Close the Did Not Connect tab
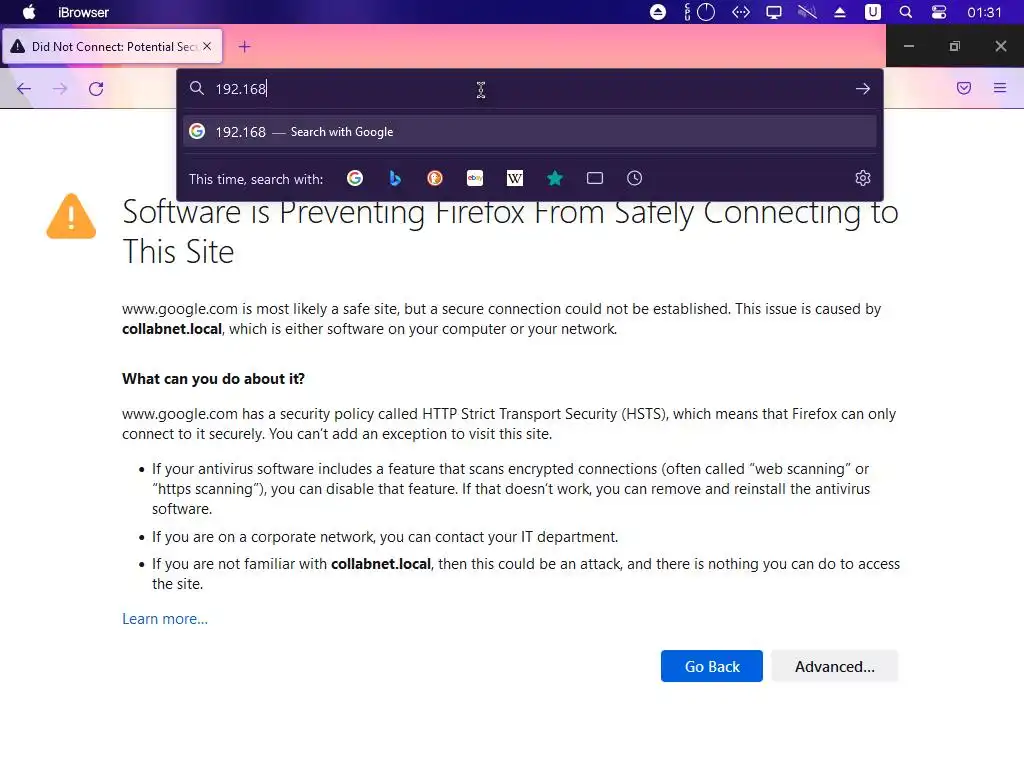Image resolution: width=1024 pixels, height=768 pixels. pos(207,46)
